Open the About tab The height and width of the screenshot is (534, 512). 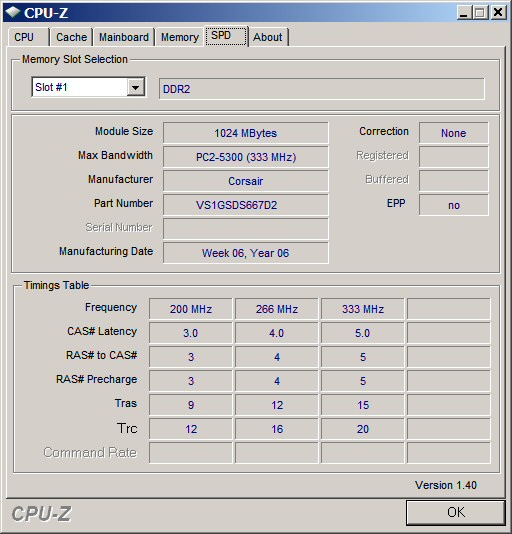[x=268, y=37]
